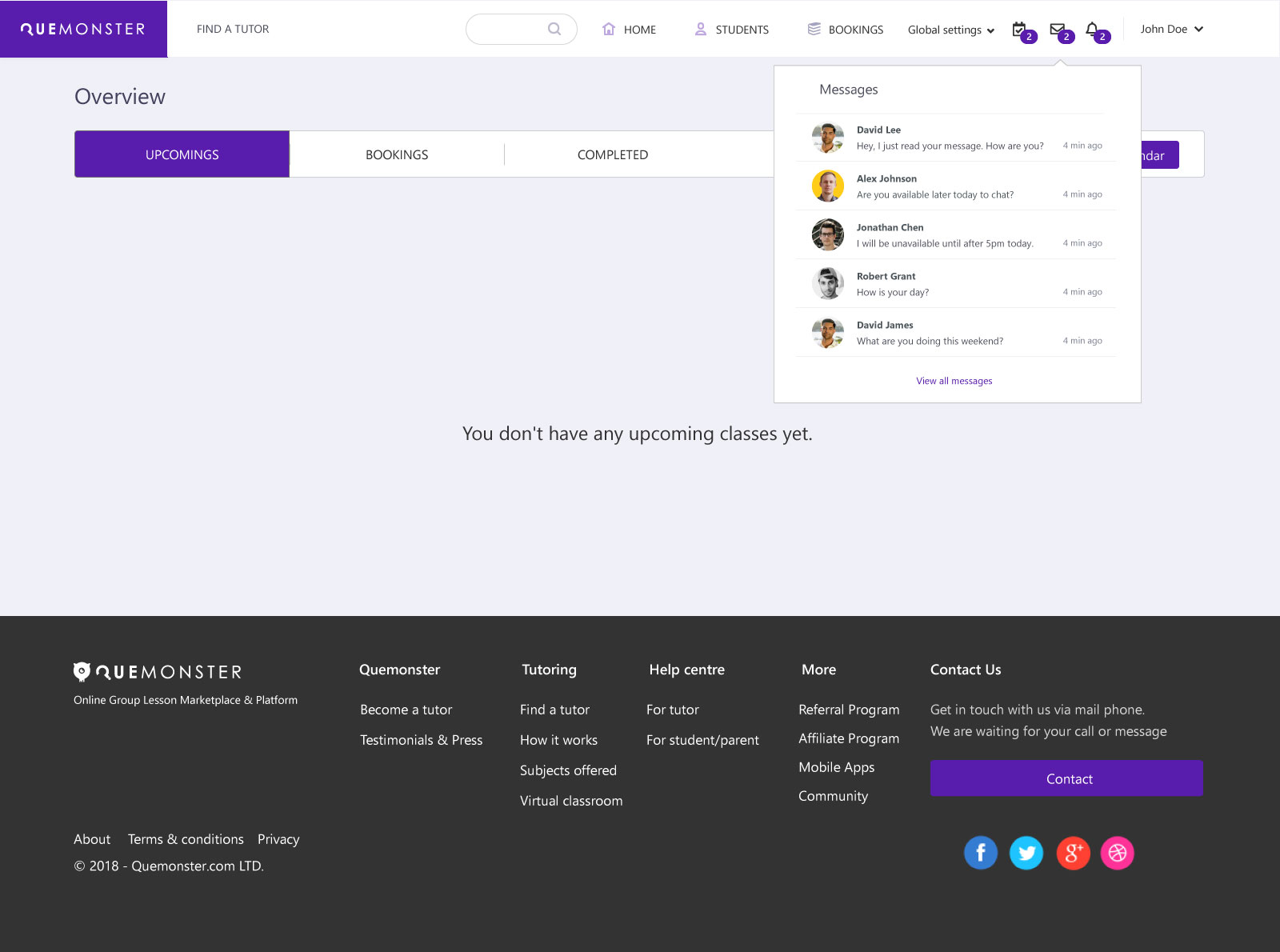
Task: Open the Dribbble social icon
Action: pyautogui.click(x=1118, y=853)
